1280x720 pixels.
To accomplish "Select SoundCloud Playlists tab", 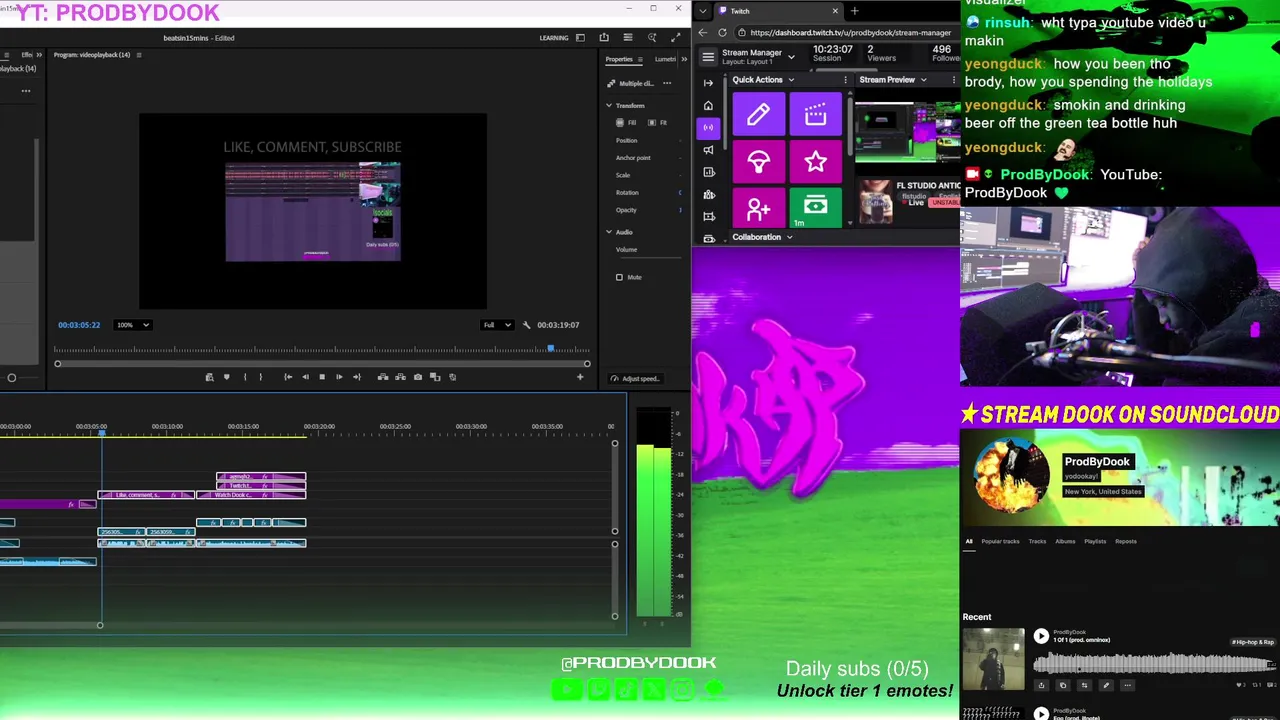I will [1095, 542].
